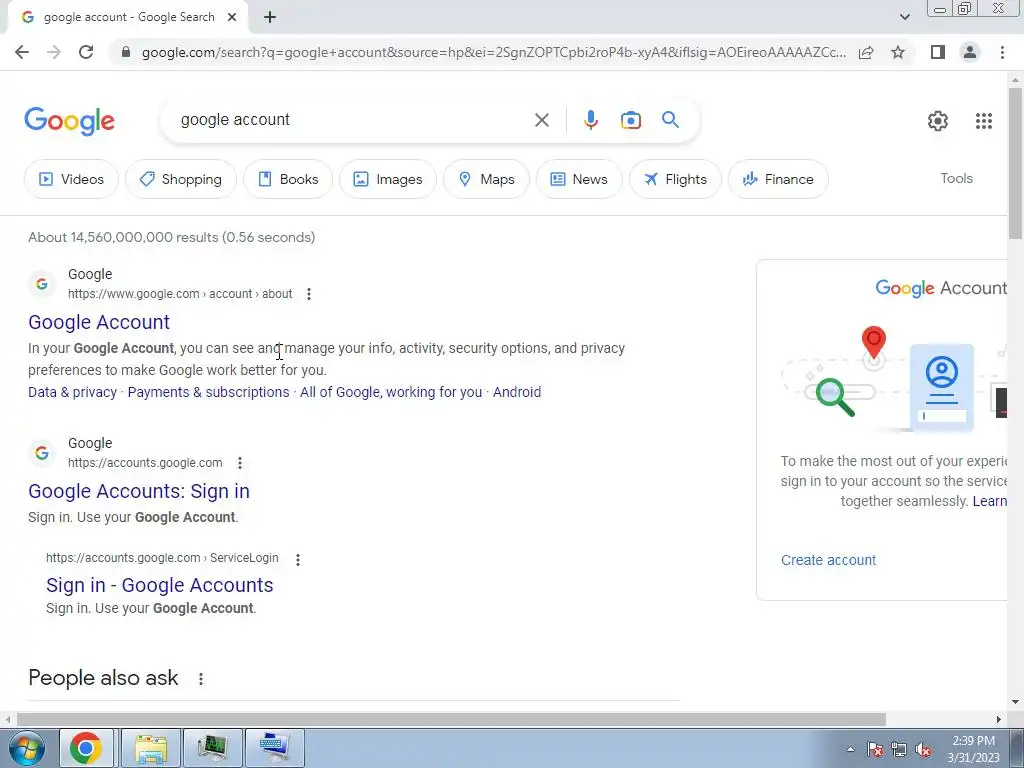Click the browser forward arrow
This screenshot has height=768, width=1024.
(54, 52)
